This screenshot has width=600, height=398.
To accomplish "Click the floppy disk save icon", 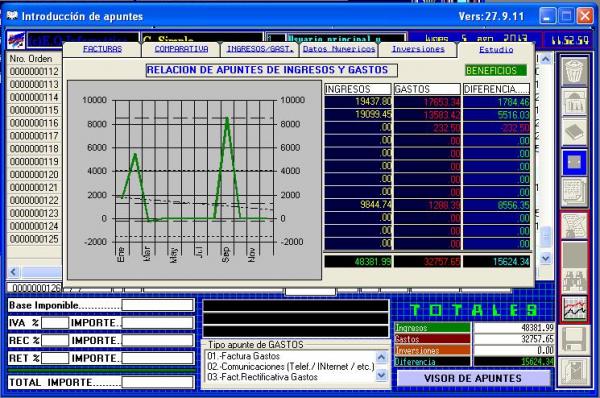I will [x=574, y=341].
